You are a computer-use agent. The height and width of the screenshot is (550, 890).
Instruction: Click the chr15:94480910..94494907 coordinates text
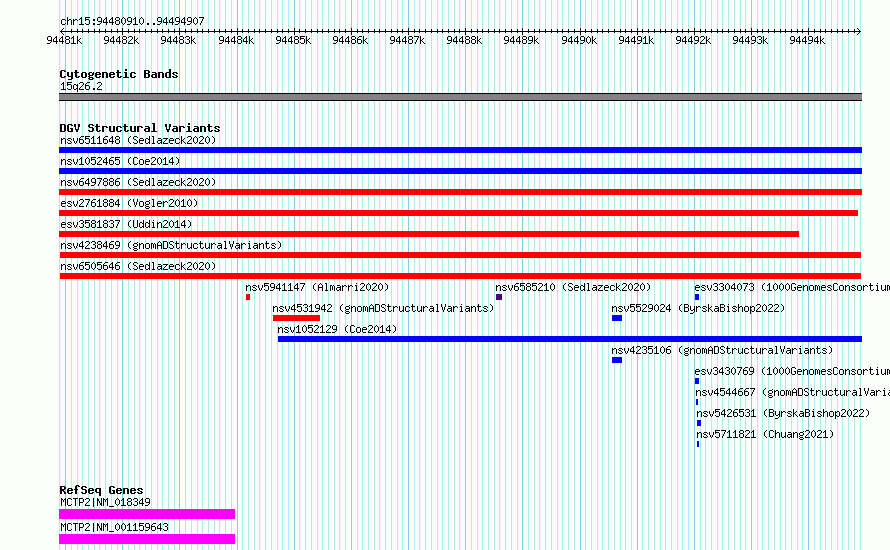coord(132,22)
